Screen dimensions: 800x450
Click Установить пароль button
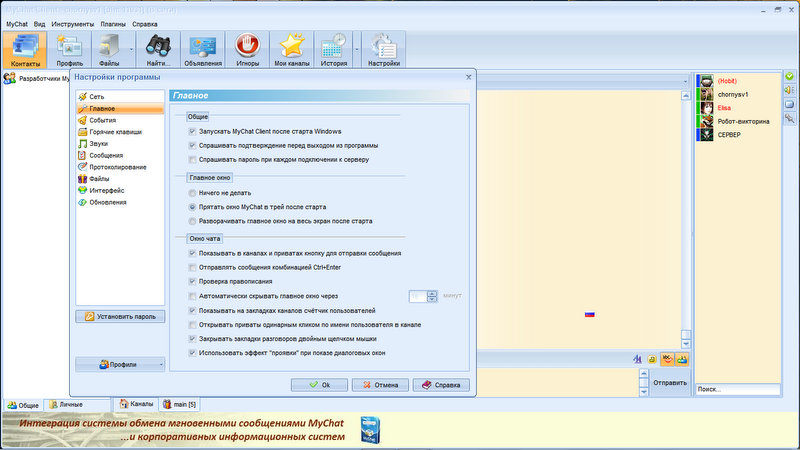click(x=120, y=316)
